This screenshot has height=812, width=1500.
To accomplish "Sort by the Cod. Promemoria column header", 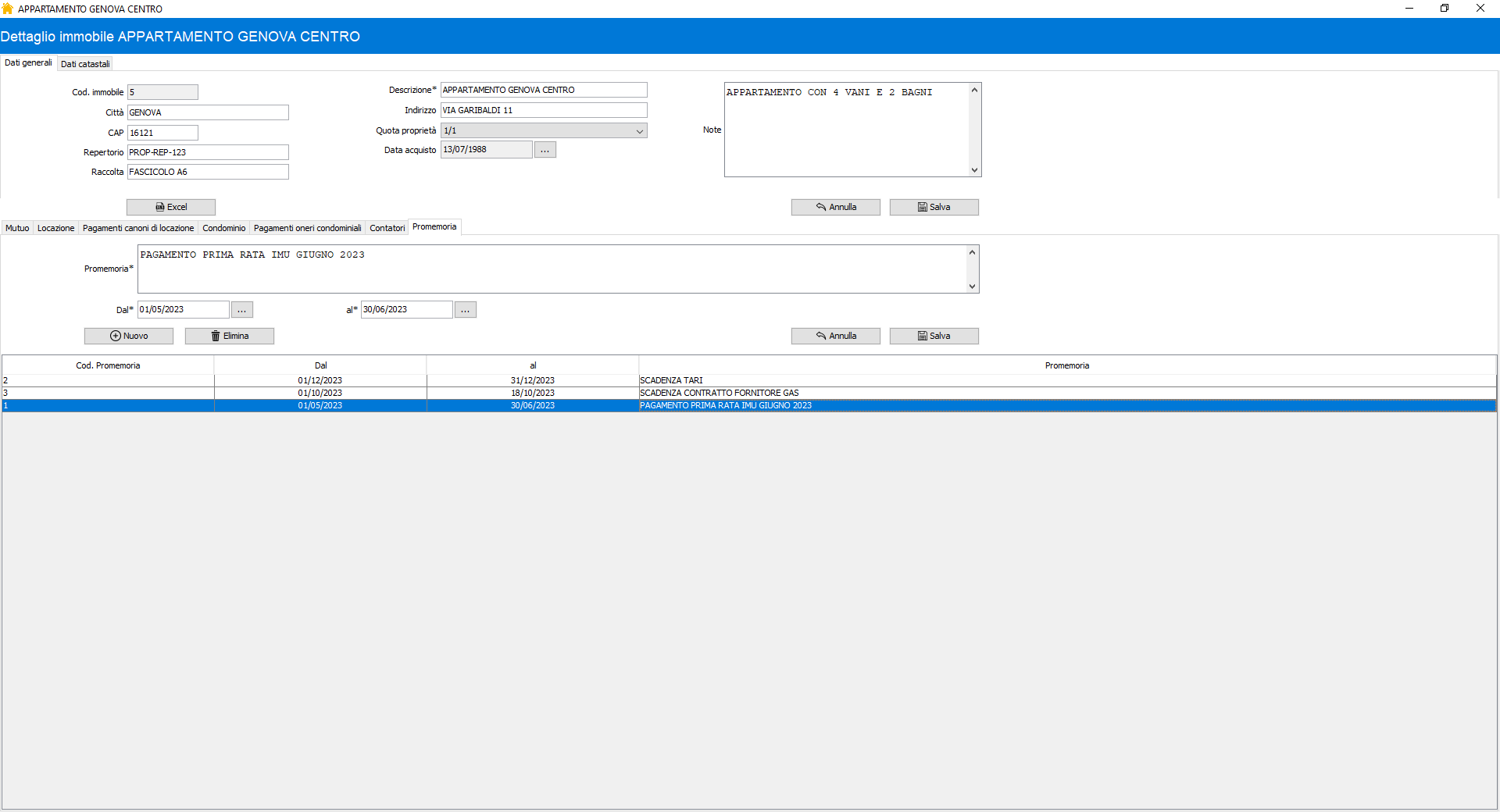I will pyautogui.click(x=108, y=365).
